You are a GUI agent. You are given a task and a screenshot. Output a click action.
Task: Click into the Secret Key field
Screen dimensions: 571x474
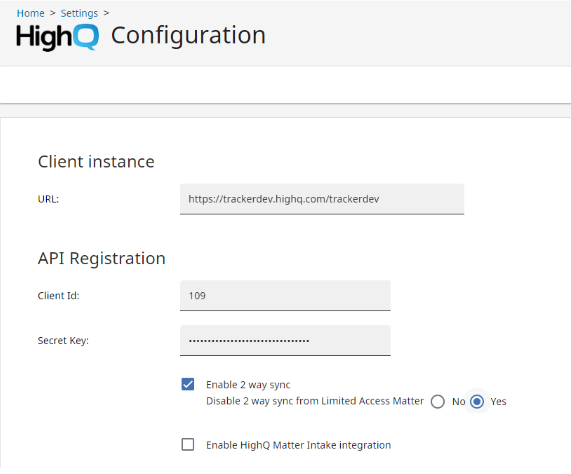pos(285,340)
